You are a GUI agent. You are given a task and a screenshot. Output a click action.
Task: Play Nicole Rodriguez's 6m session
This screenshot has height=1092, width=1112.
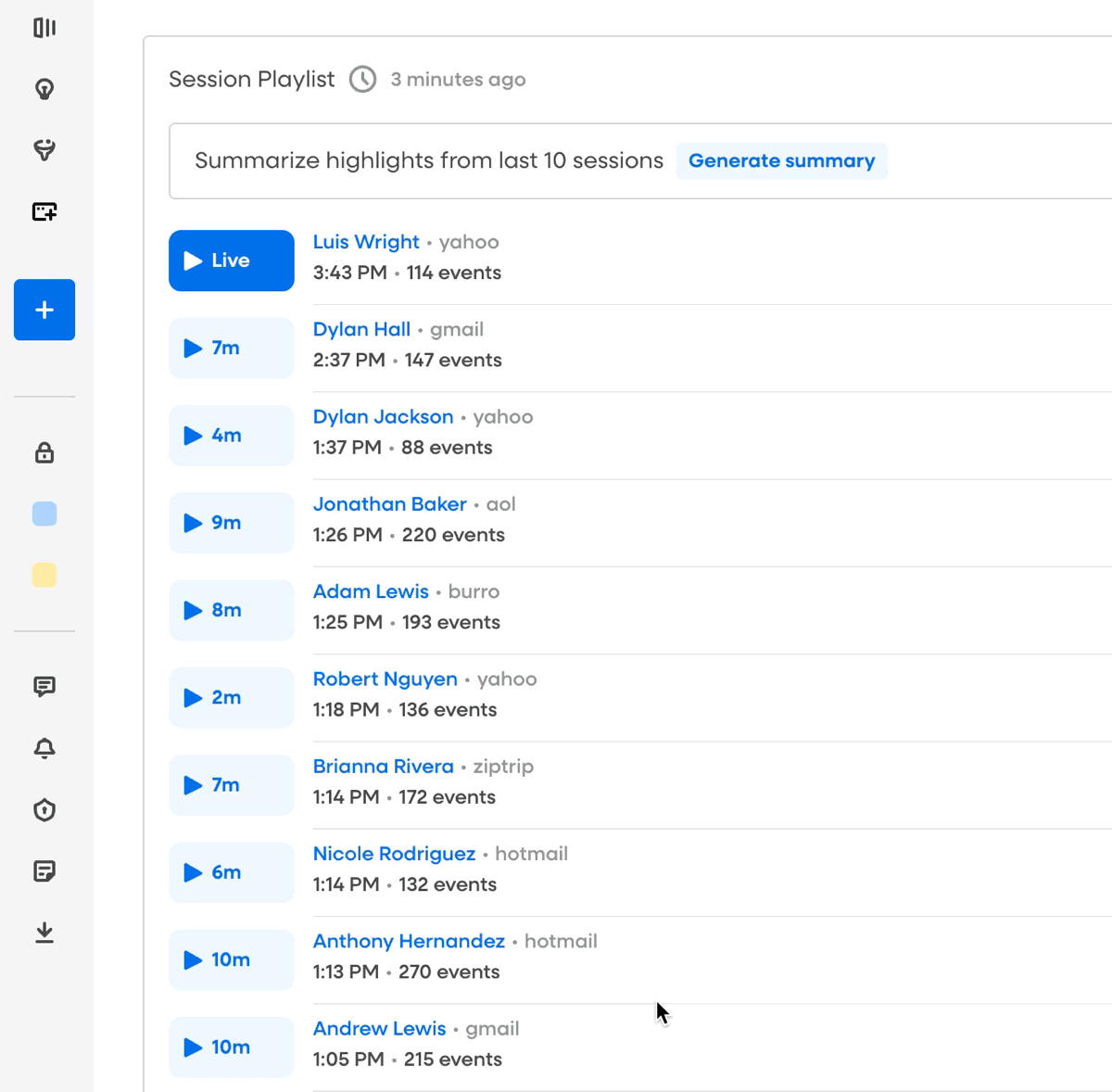pos(232,872)
